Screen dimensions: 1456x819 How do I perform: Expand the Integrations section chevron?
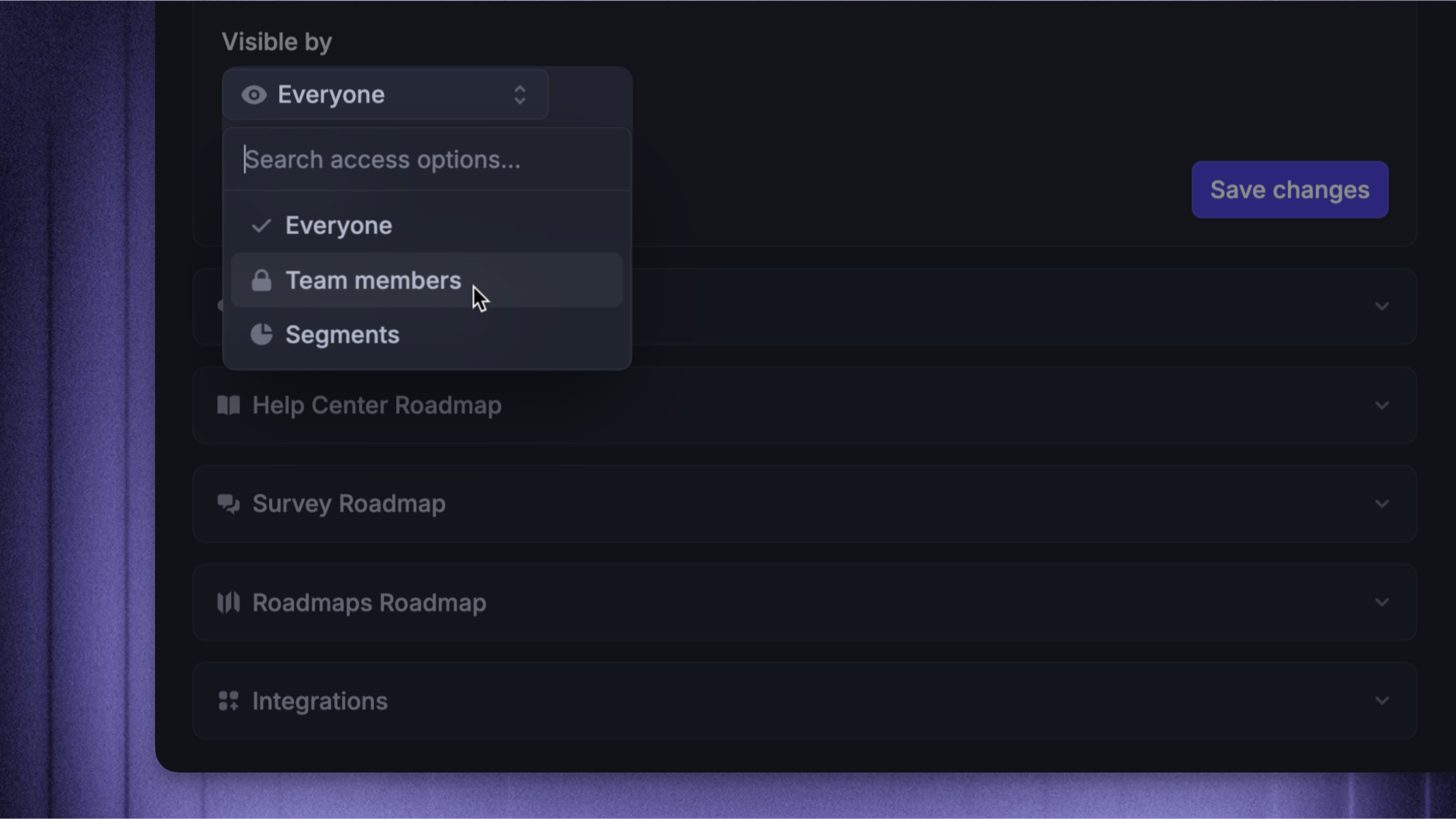coord(1382,701)
